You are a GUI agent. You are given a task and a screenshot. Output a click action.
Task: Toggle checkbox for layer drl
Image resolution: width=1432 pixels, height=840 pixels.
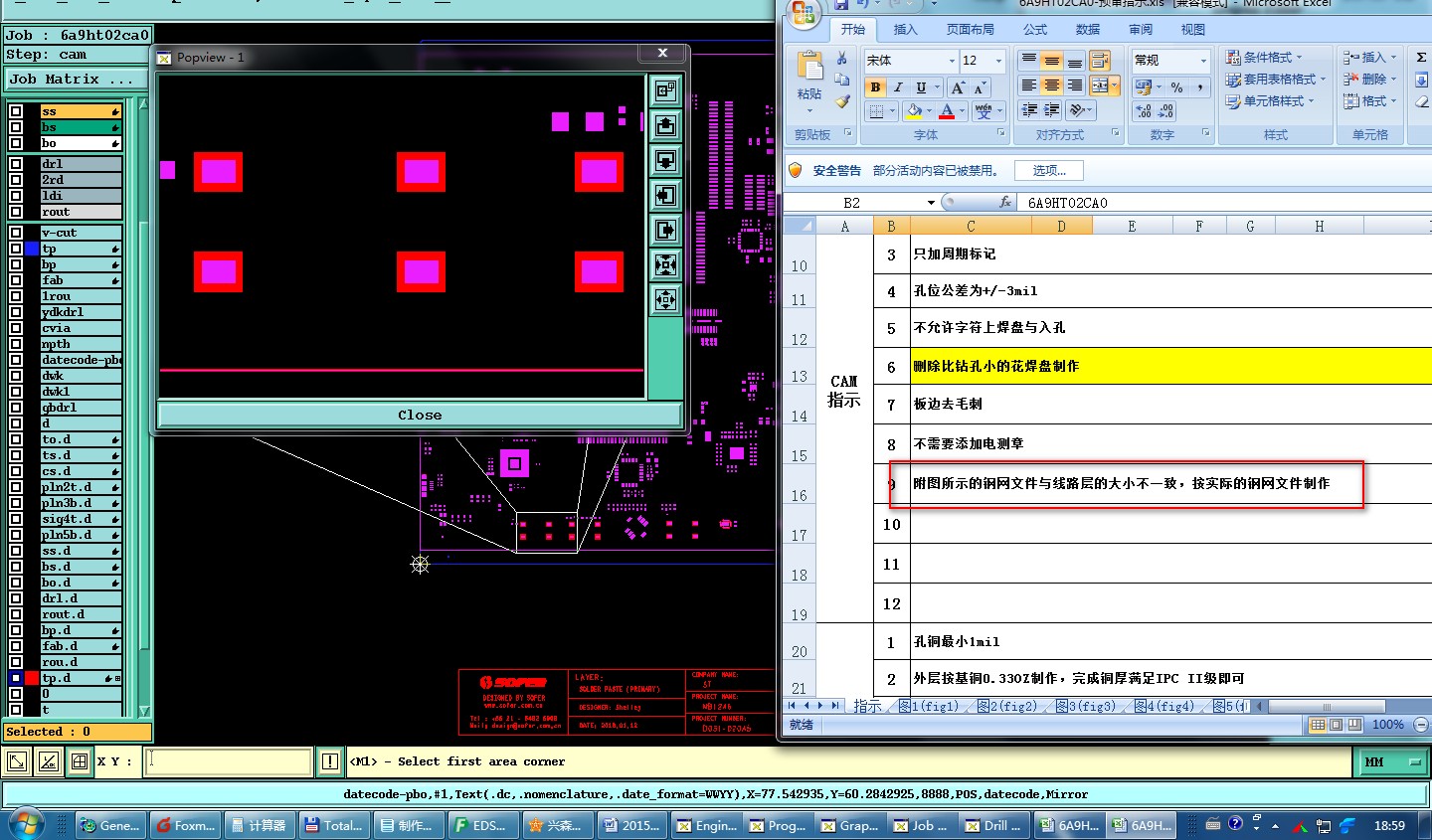16,164
